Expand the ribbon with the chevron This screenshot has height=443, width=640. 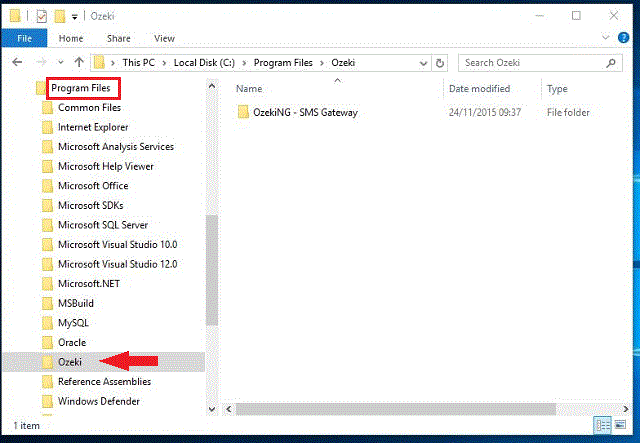[605, 37]
